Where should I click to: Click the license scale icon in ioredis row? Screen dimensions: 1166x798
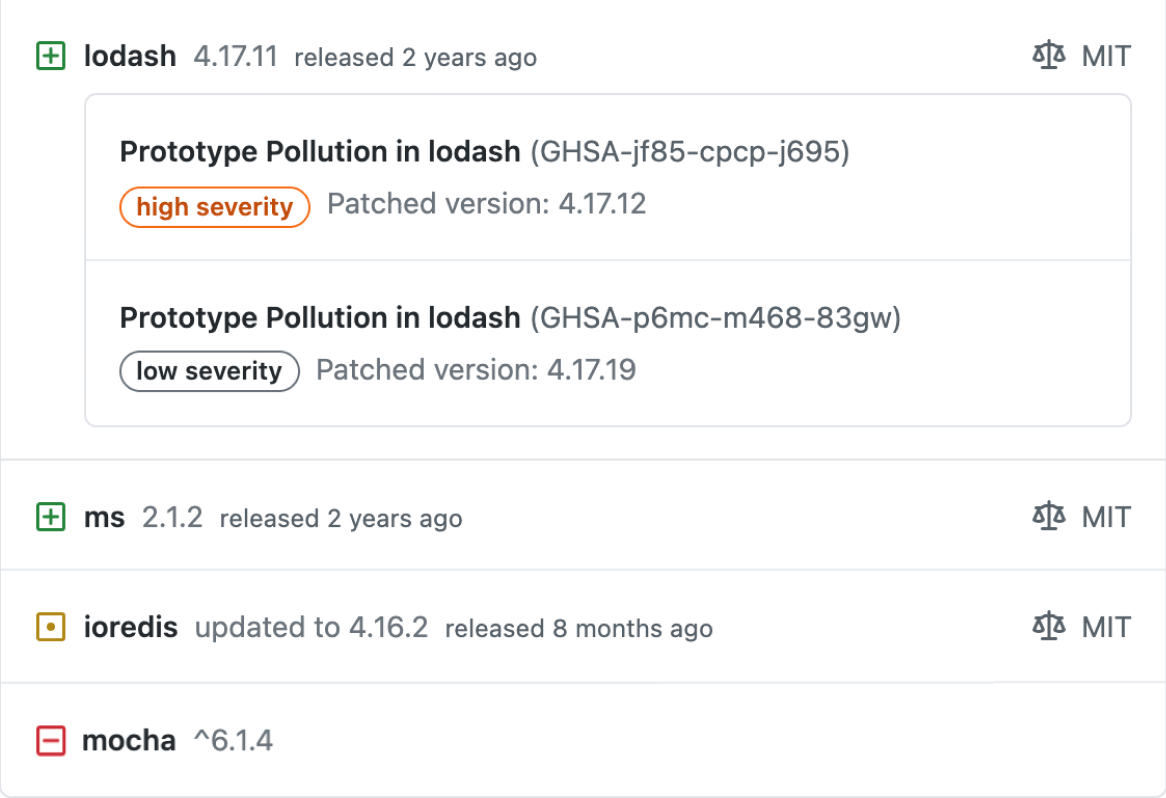(x=1048, y=626)
